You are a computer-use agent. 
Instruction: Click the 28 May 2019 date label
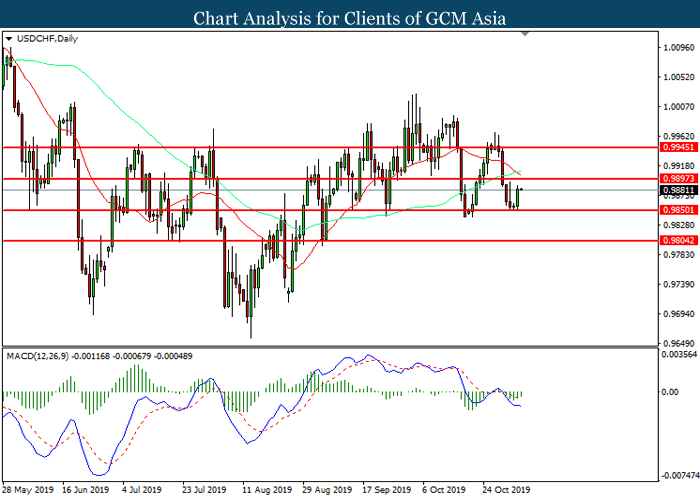click(27, 490)
